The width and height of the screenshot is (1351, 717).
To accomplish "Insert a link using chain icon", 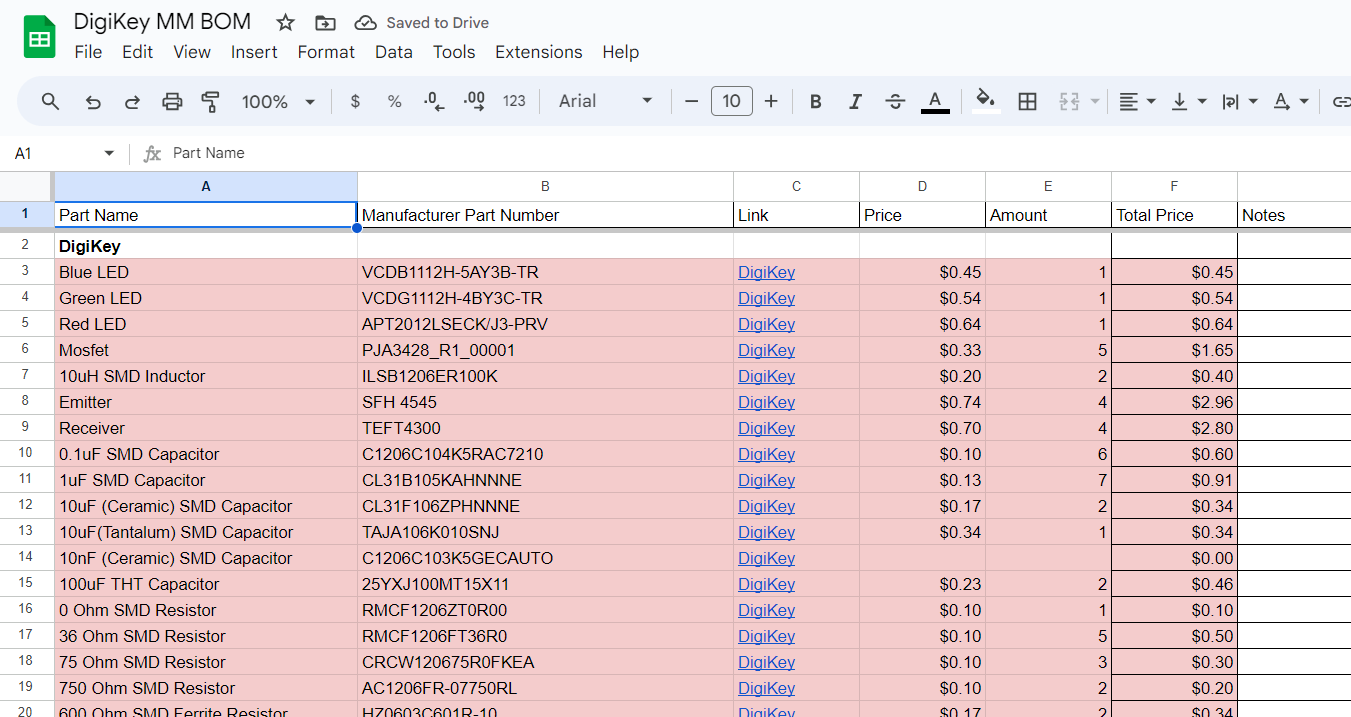I will pos(1340,101).
